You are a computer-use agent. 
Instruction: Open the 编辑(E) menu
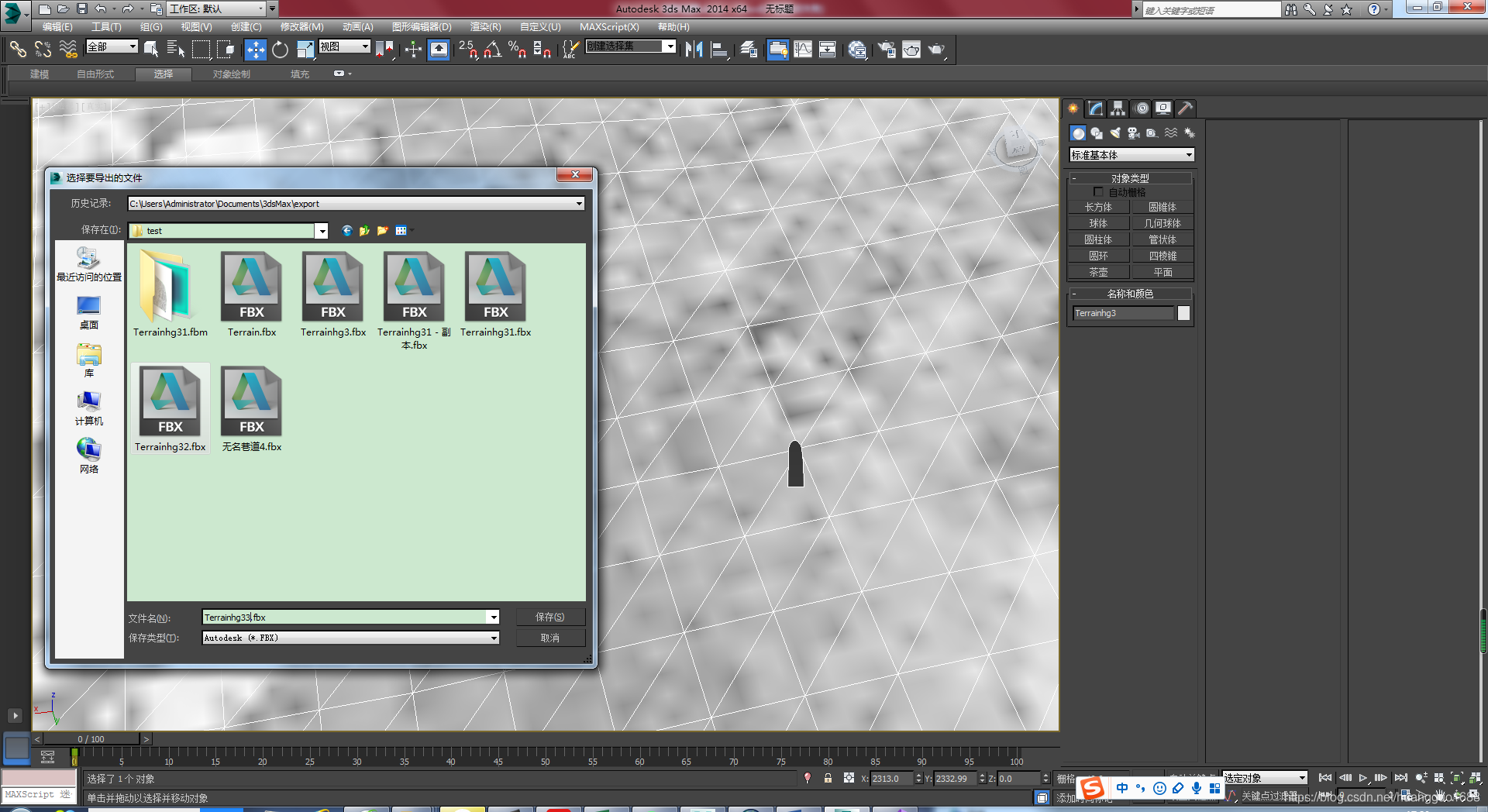tap(57, 26)
